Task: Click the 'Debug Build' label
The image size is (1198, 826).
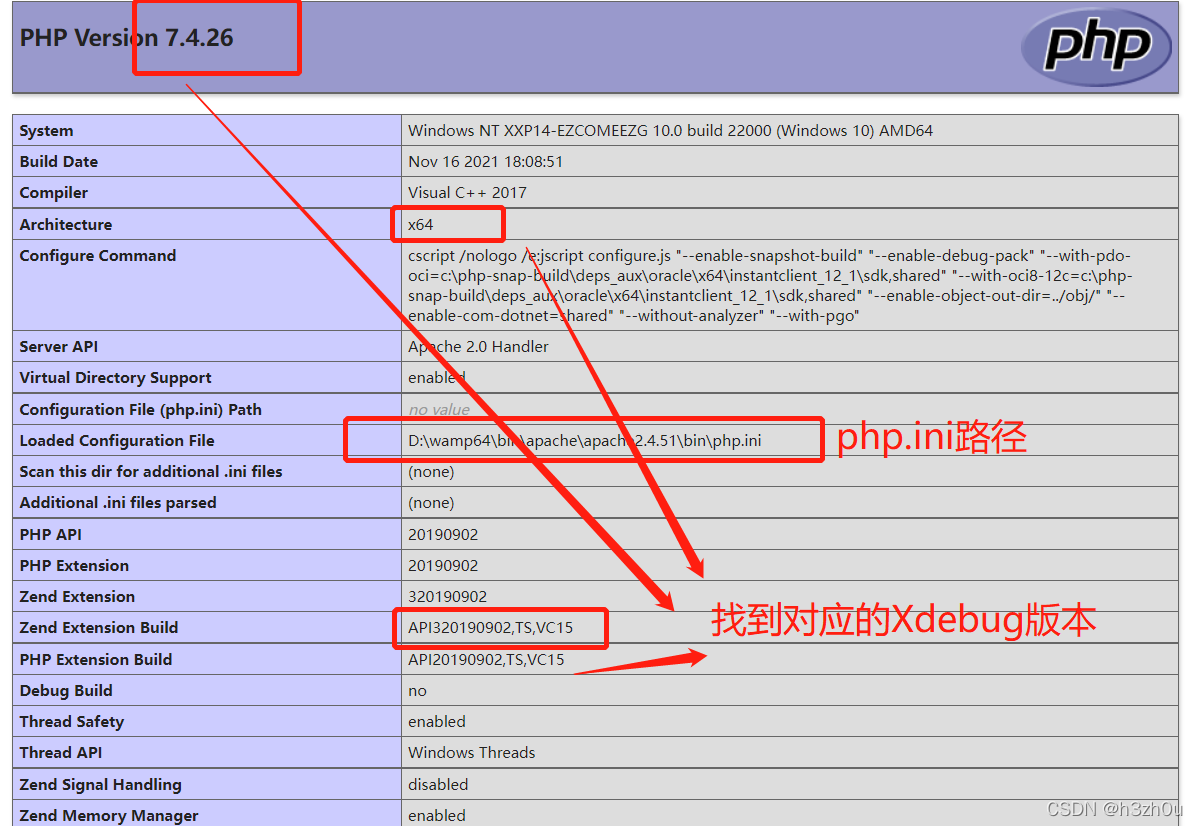Action: tap(66, 690)
